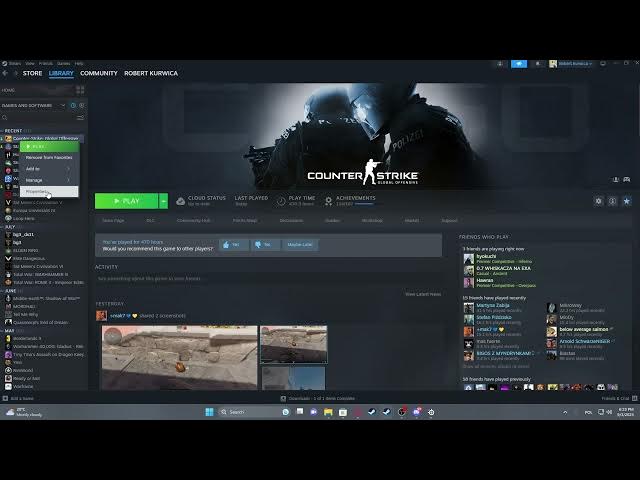Open the Downloads status at bottom

pos(318,398)
